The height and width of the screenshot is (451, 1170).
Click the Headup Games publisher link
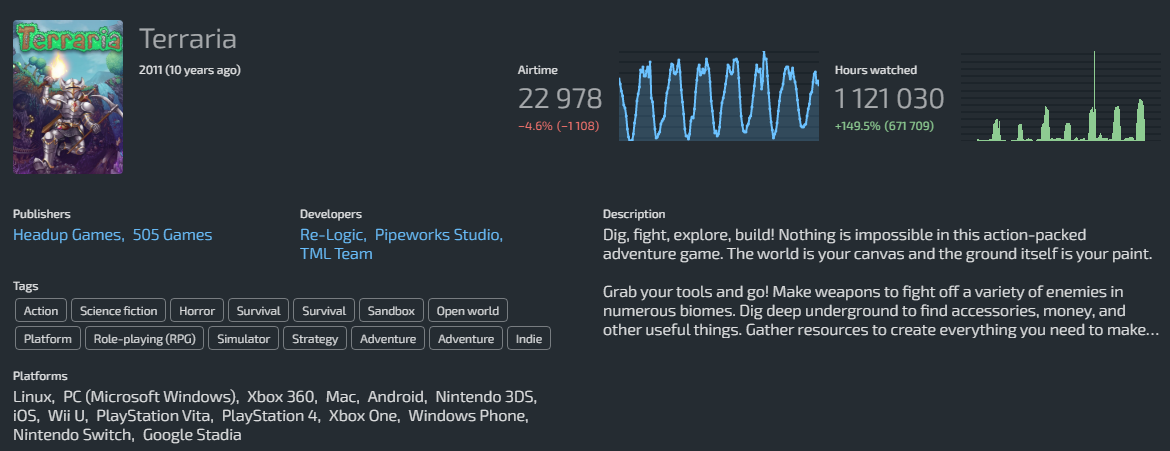[x=69, y=235]
